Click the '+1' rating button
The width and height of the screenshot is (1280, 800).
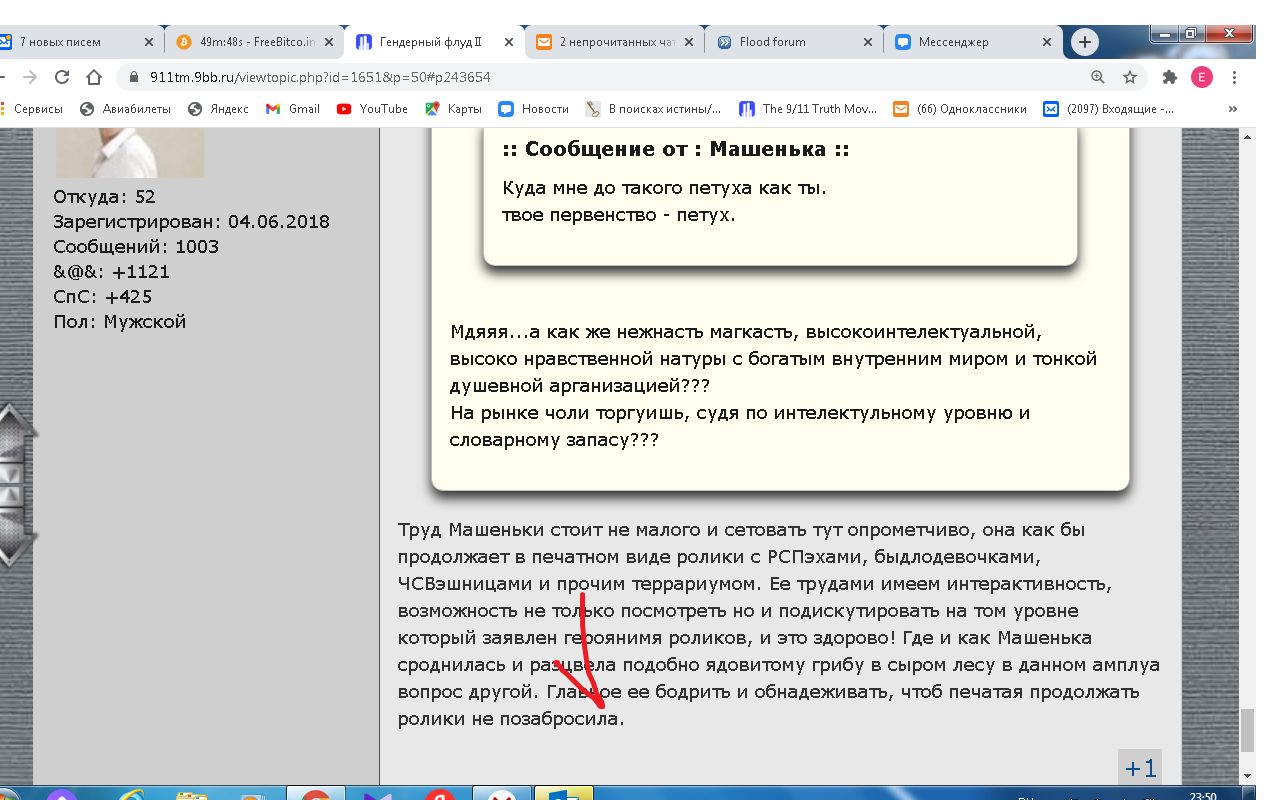click(1140, 768)
